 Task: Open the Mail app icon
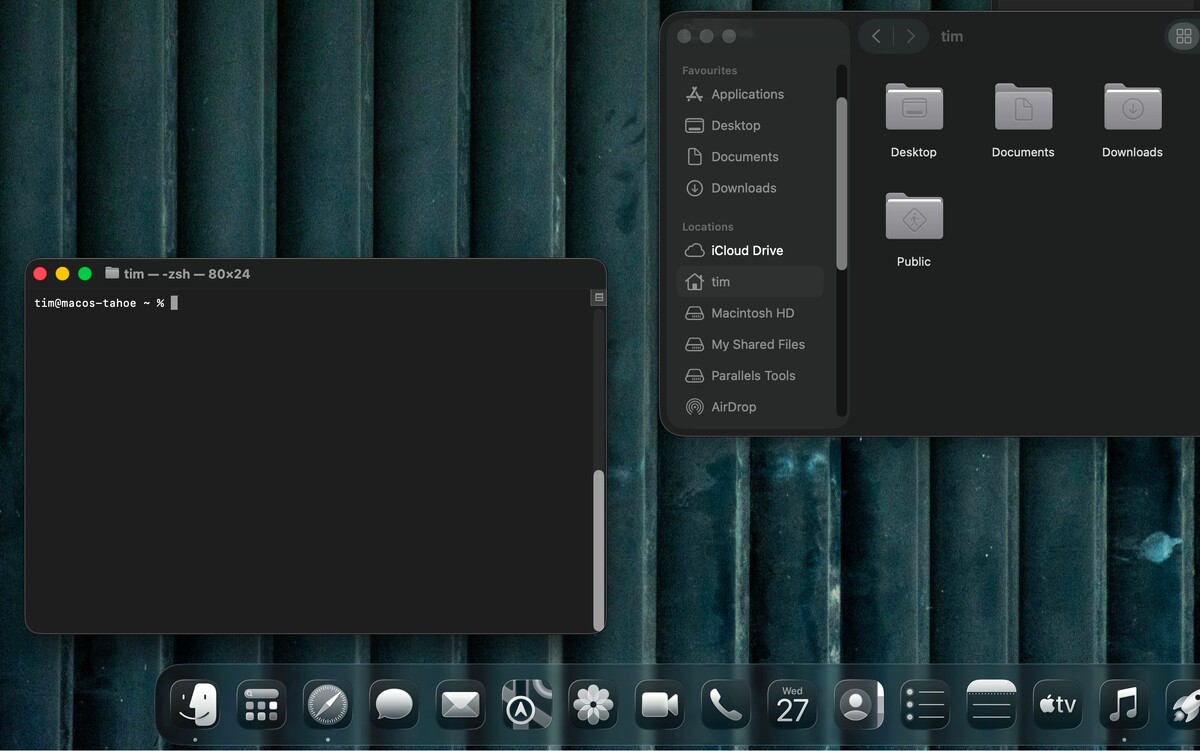coord(460,706)
